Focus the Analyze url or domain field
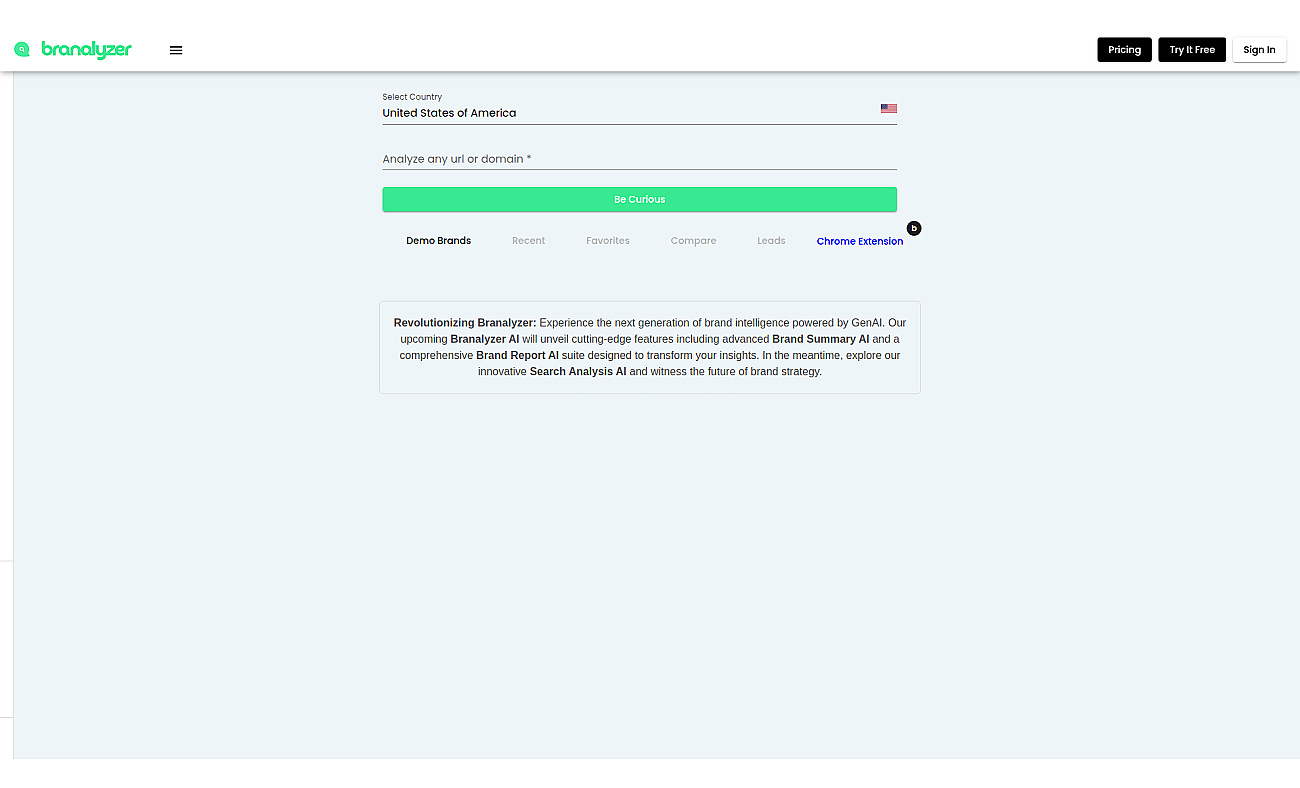This screenshot has height=788, width=1300. click(639, 159)
